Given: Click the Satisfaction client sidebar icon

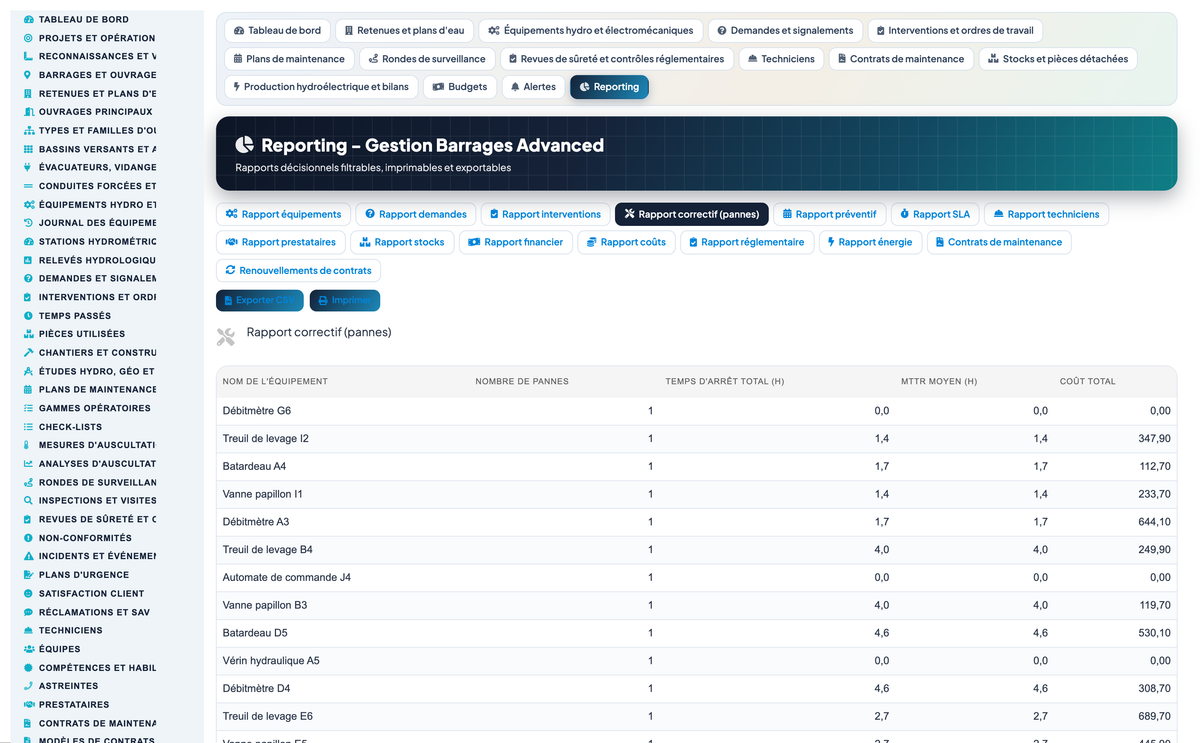Looking at the screenshot, I should [28, 593].
